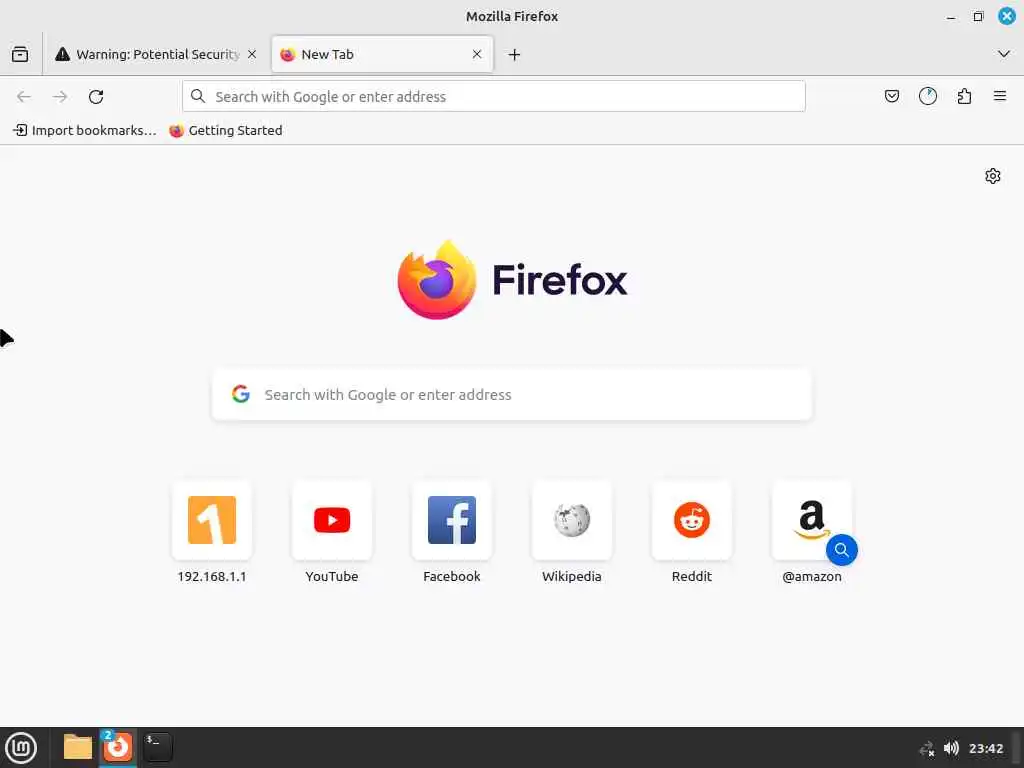This screenshot has width=1024, height=768.
Task: Click the 192.168.1.1 label text
Action: pos(212,577)
